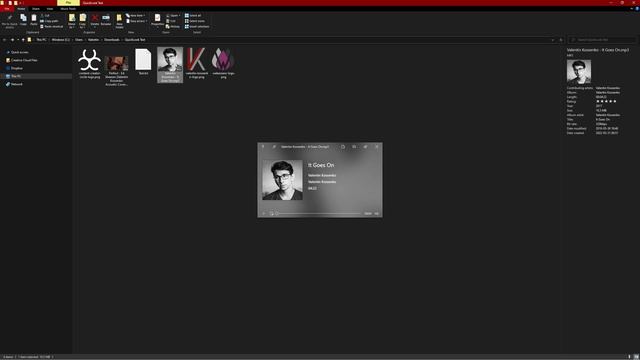Click Windows (C:) in the address breadcrumb
The width and height of the screenshot is (640, 360).
coord(60,40)
